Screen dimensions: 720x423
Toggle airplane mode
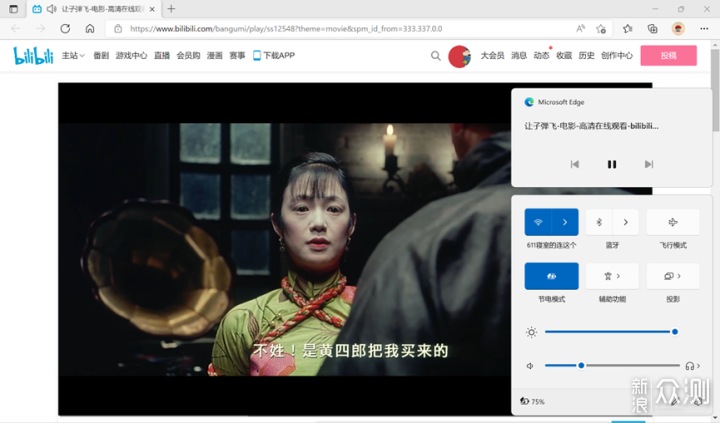[x=673, y=222]
